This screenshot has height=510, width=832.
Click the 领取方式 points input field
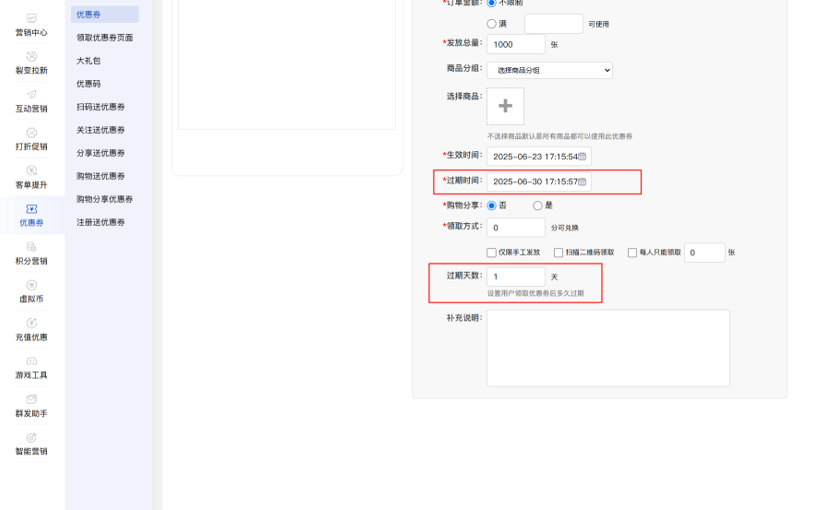pos(516,228)
